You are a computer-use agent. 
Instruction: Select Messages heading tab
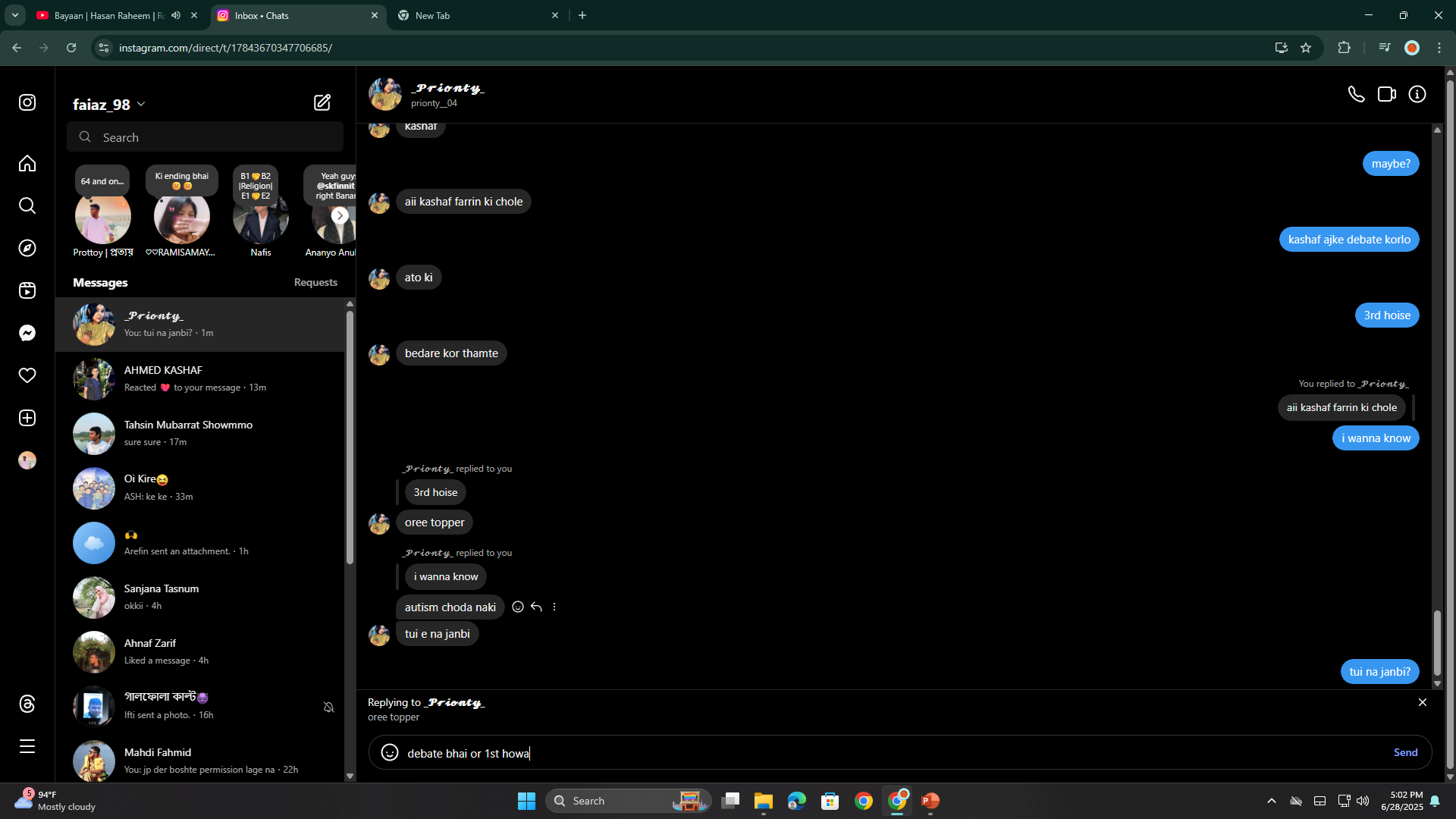coord(100,282)
